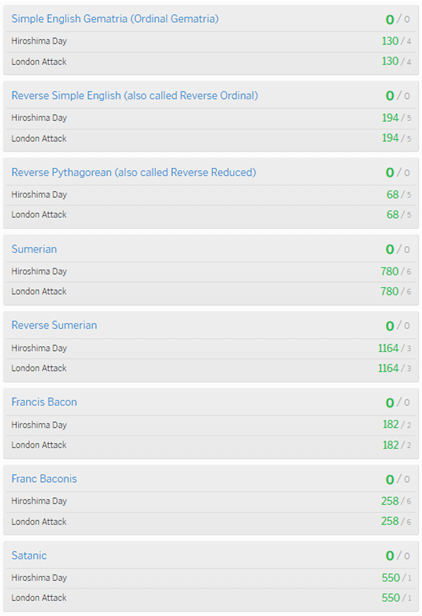Click London Attack row under Francis Bacon
Screen dimensions: 422x616
click(211, 445)
